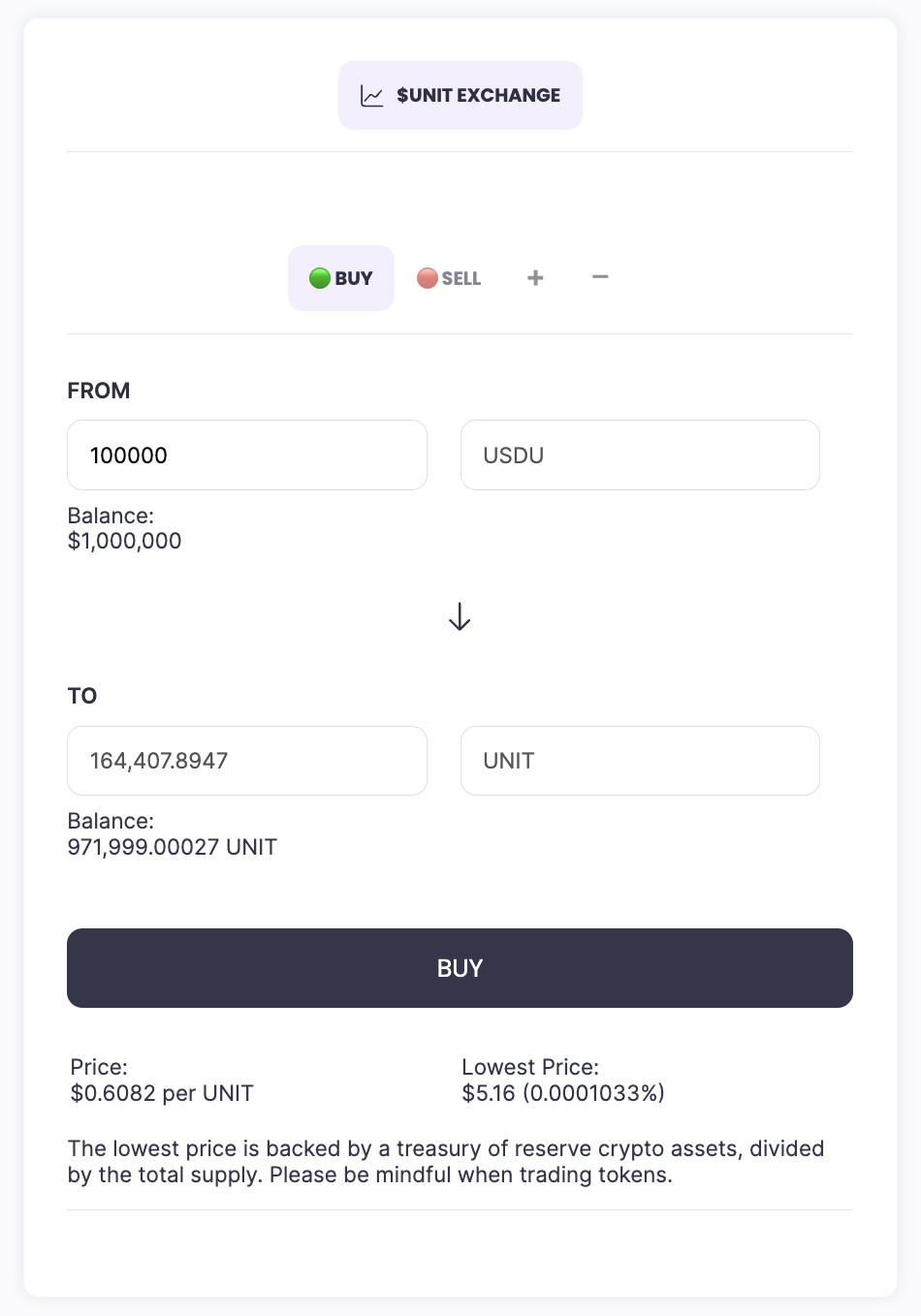Screen dimensions: 921x1316
Task: Click the UNIT currency field
Action: point(640,761)
